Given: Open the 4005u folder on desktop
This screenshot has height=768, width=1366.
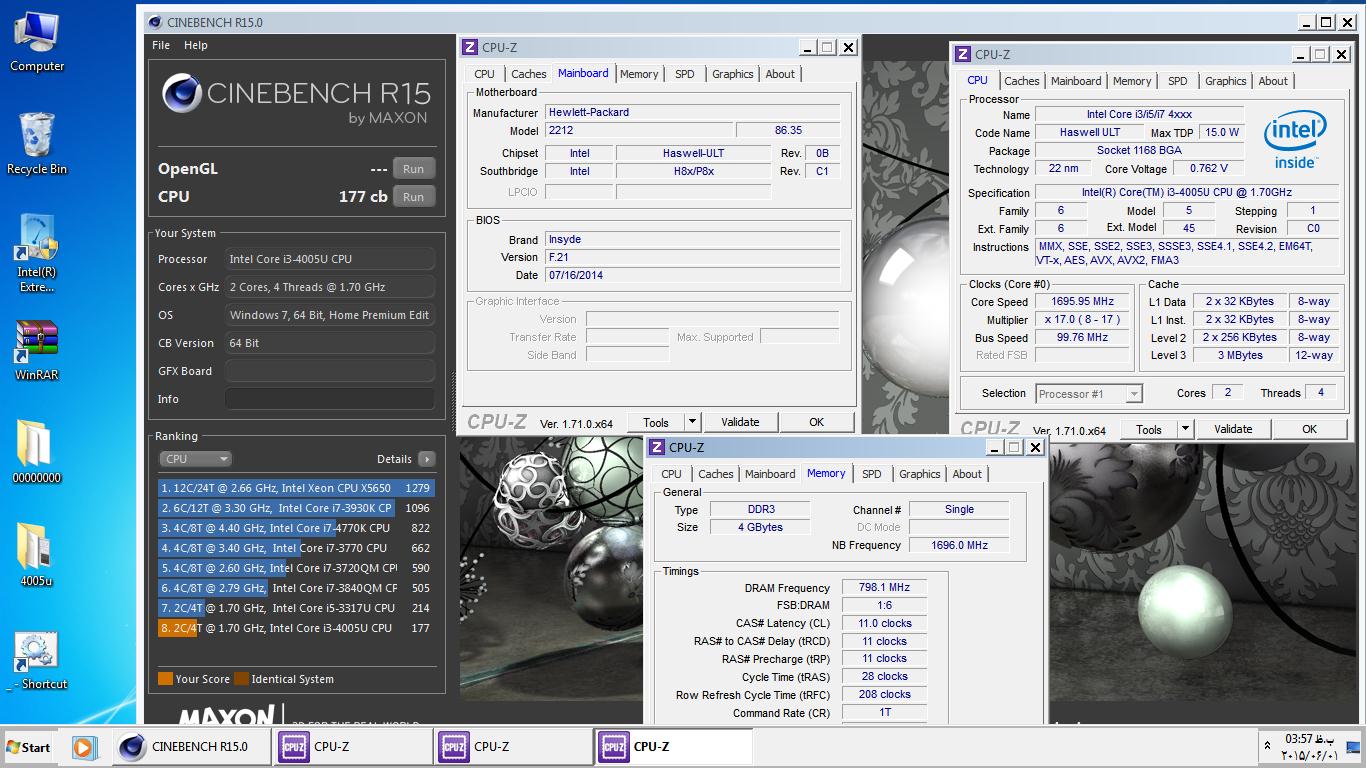Looking at the screenshot, I should coord(37,555).
